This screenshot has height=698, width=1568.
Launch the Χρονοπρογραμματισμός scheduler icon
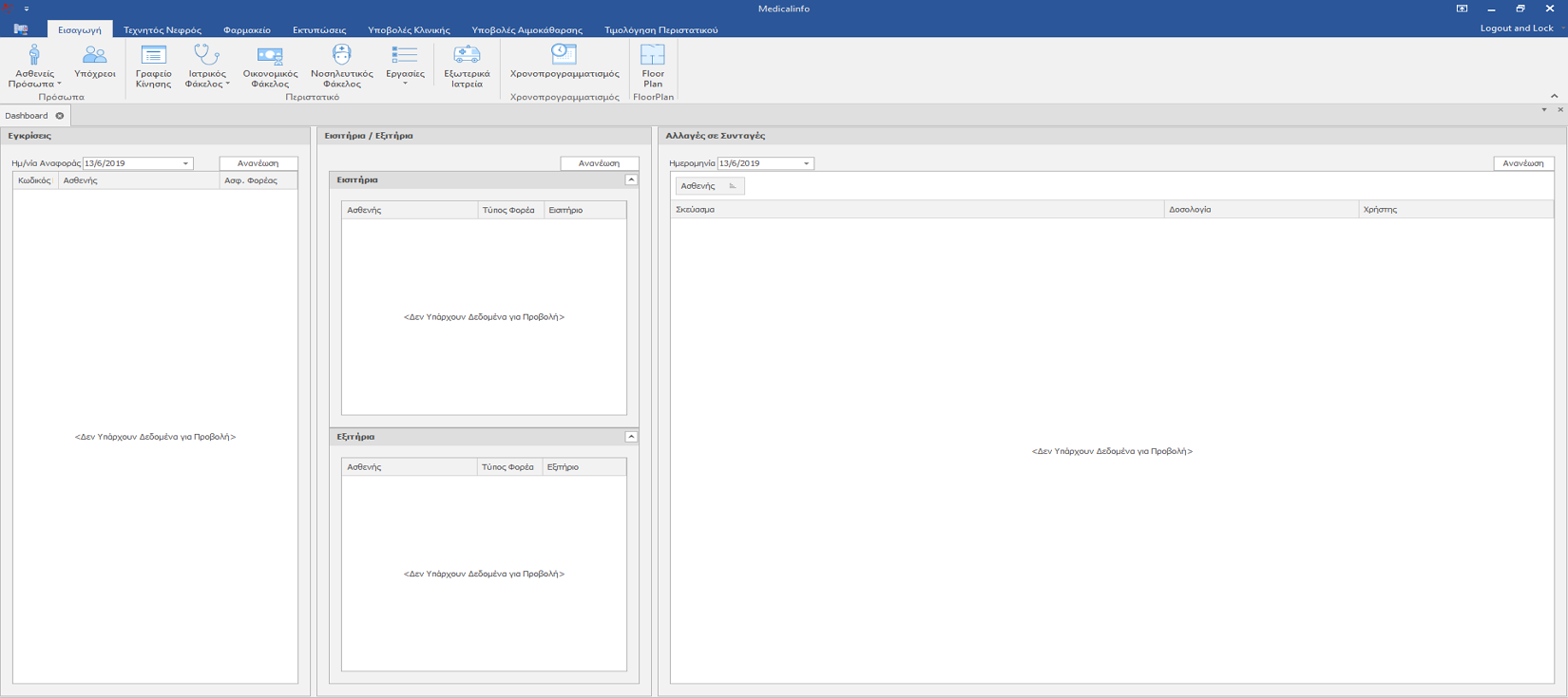[x=564, y=55]
